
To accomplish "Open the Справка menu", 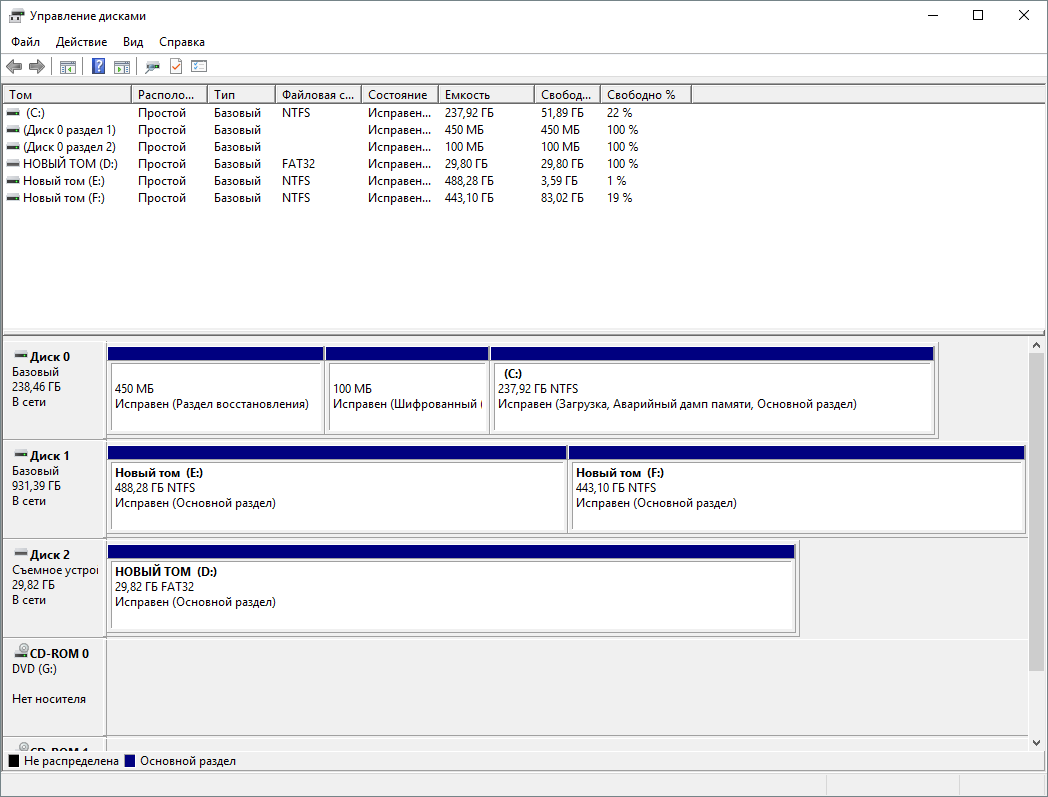I will click(x=182, y=42).
